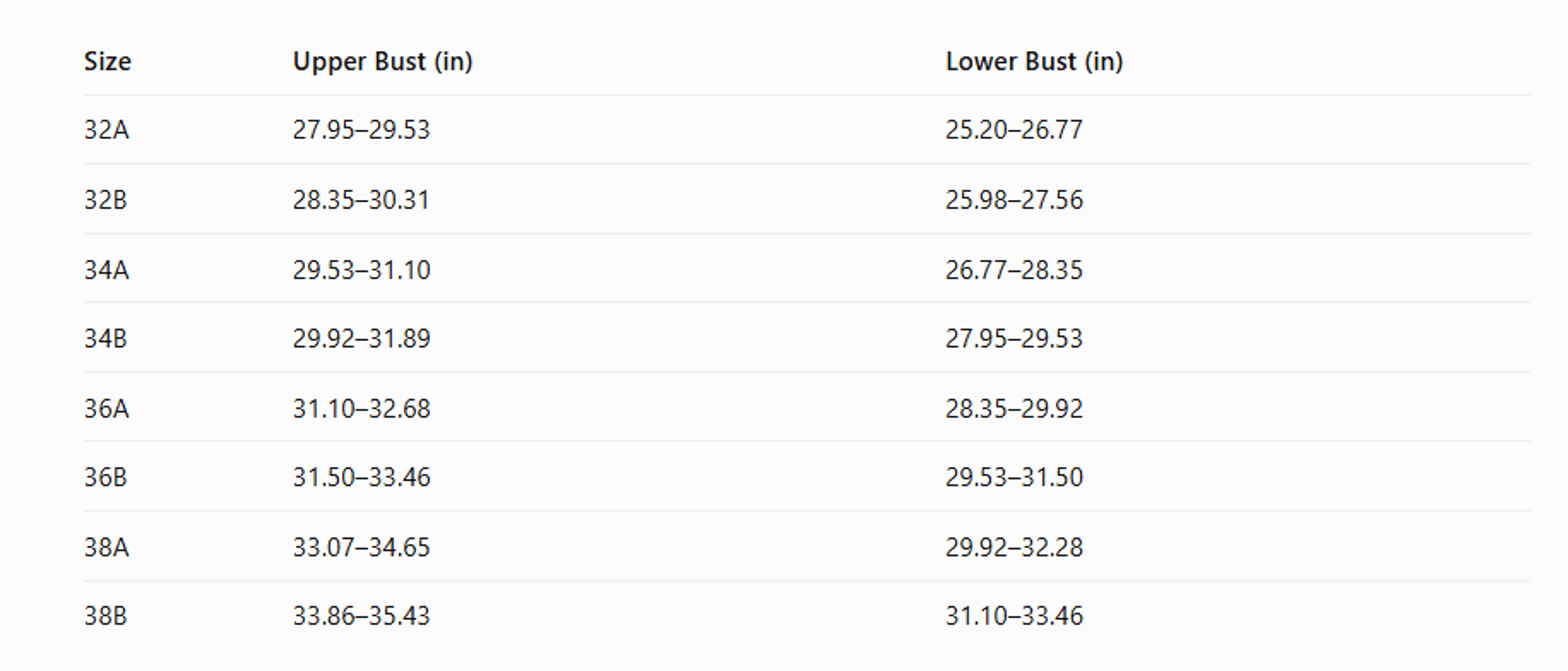Image resolution: width=1568 pixels, height=671 pixels.
Task: Click the Upper Bust (in) column header
Action: (x=383, y=62)
